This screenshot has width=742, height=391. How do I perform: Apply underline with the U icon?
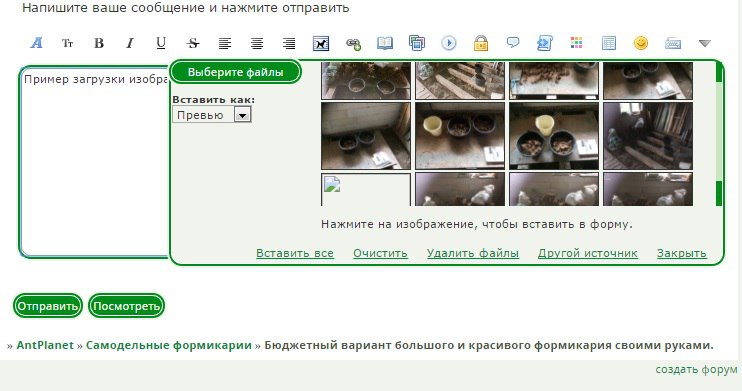pos(161,44)
